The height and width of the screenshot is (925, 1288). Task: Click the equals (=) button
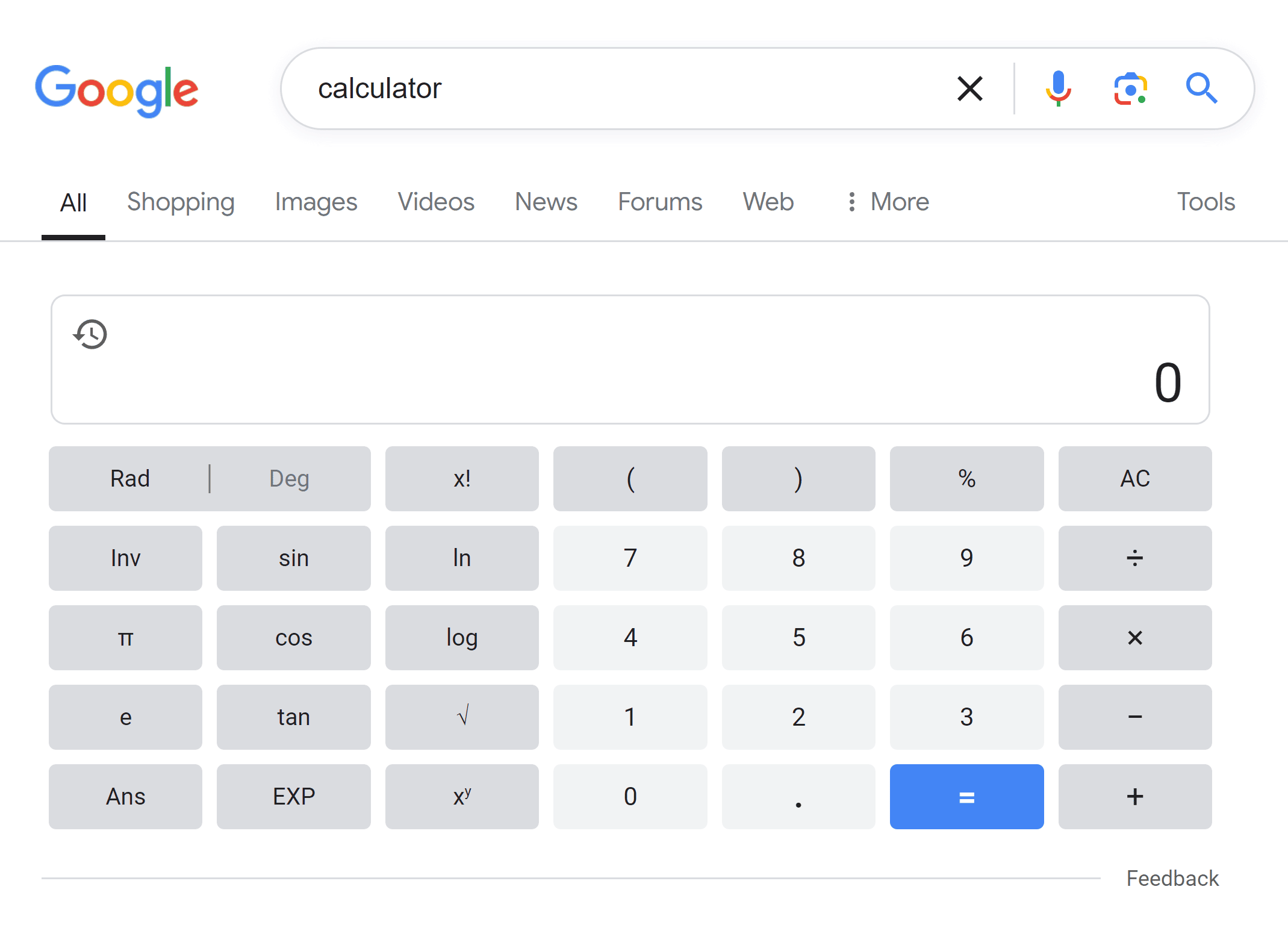click(x=966, y=797)
